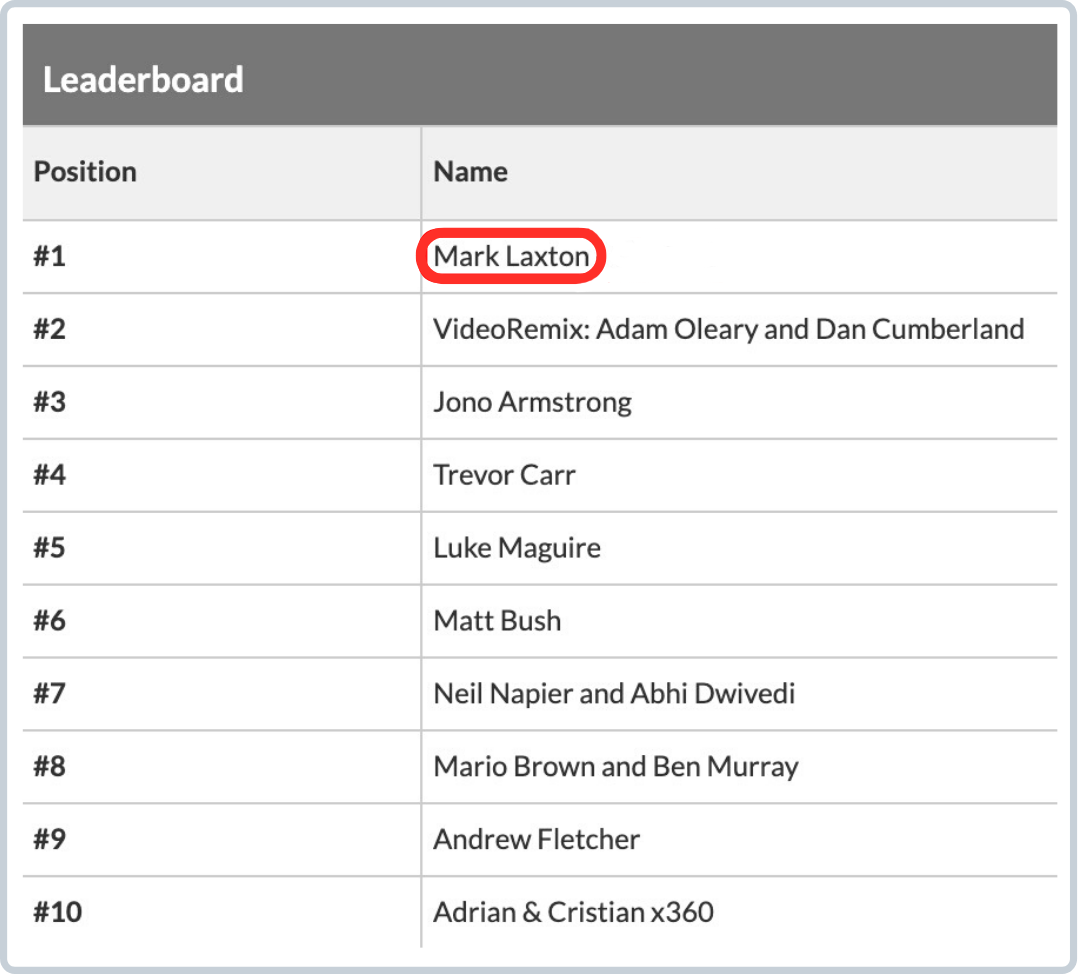Click the Trevor Carr name
This screenshot has width=1078, height=974.
point(504,475)
